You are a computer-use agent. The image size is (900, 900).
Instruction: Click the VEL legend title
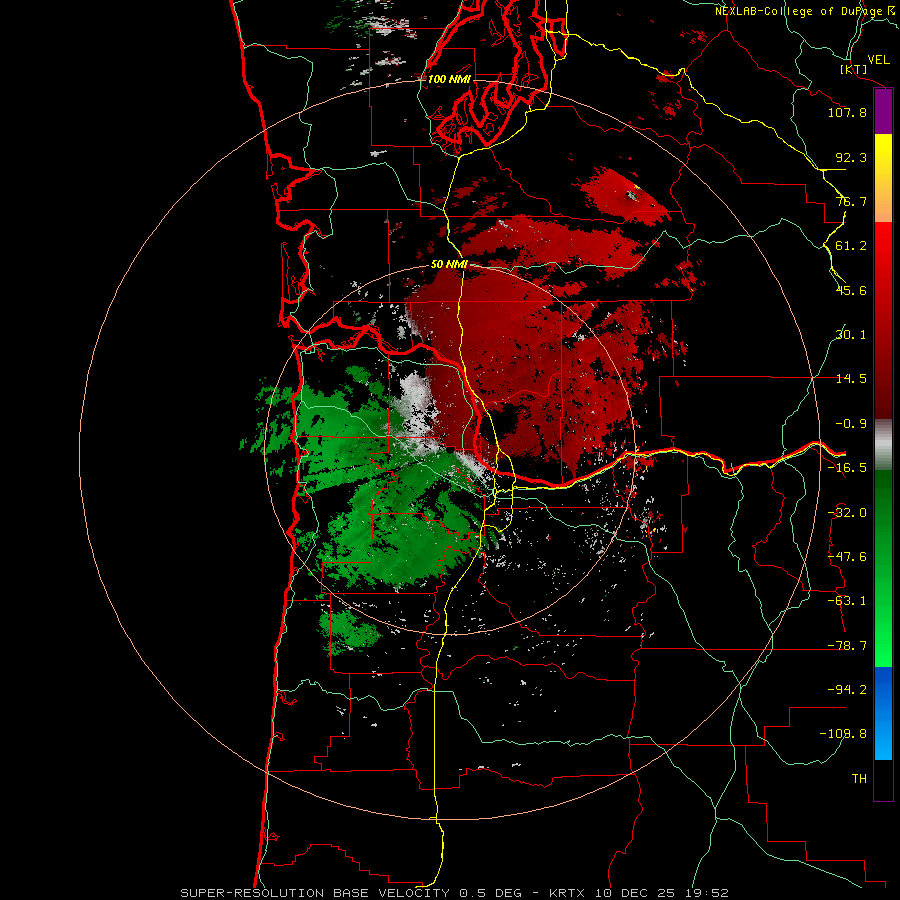point(878,60)
